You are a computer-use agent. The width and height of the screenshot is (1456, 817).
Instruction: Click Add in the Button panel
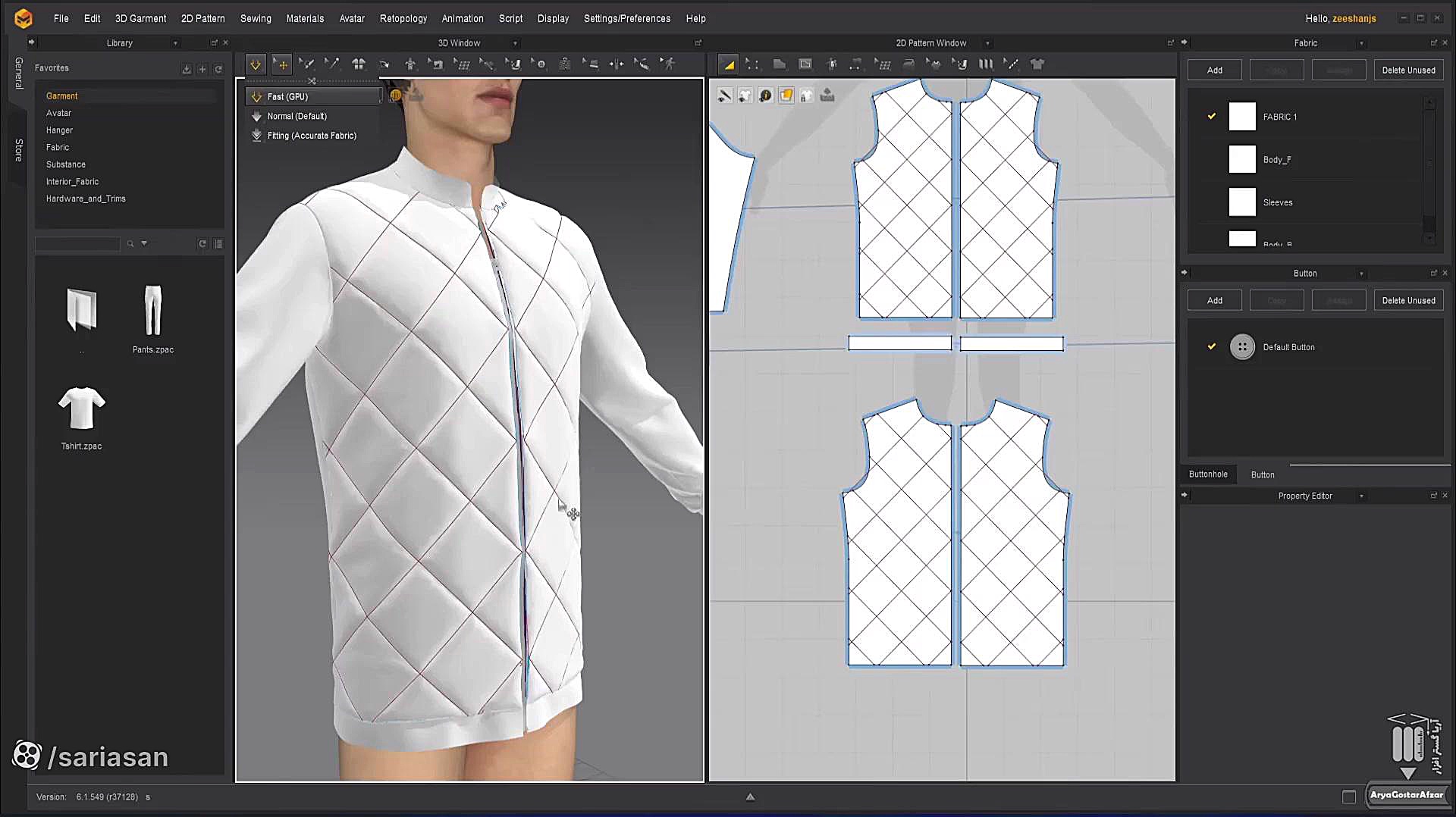(x=1215, y=300)
